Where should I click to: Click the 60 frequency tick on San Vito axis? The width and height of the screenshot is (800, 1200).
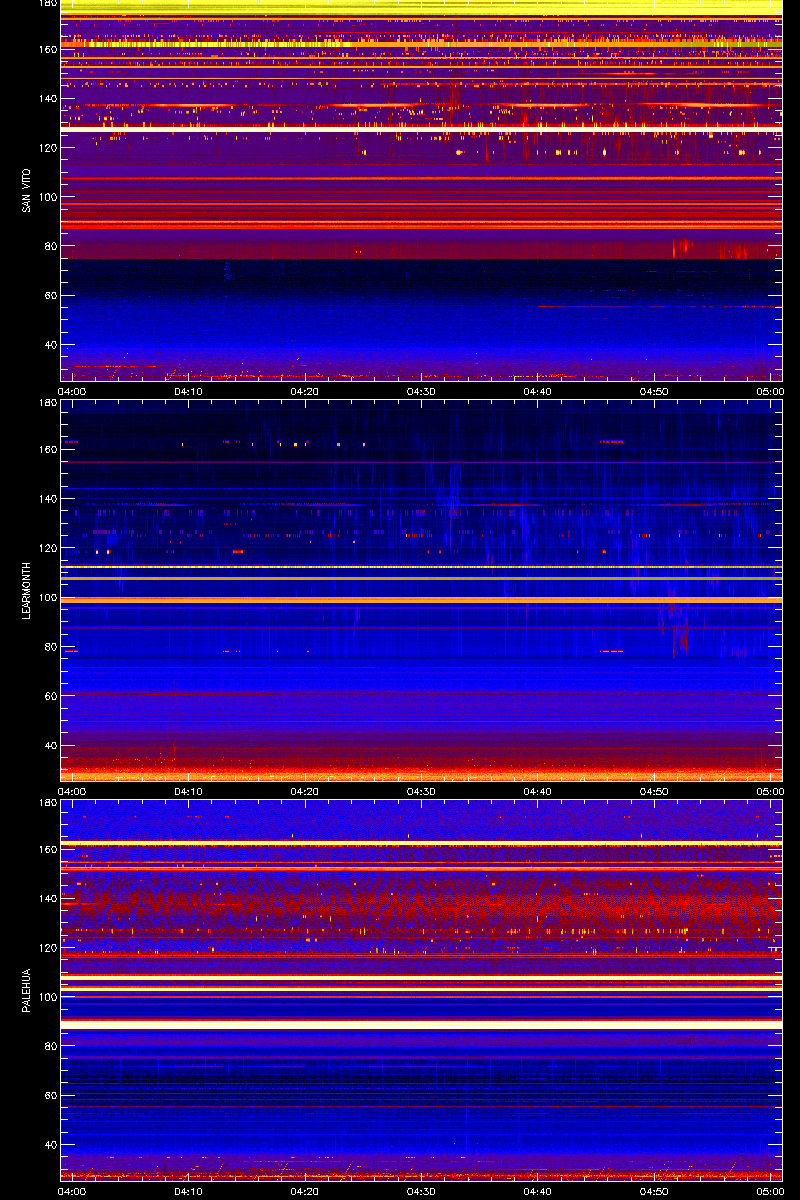pos(50,295)
